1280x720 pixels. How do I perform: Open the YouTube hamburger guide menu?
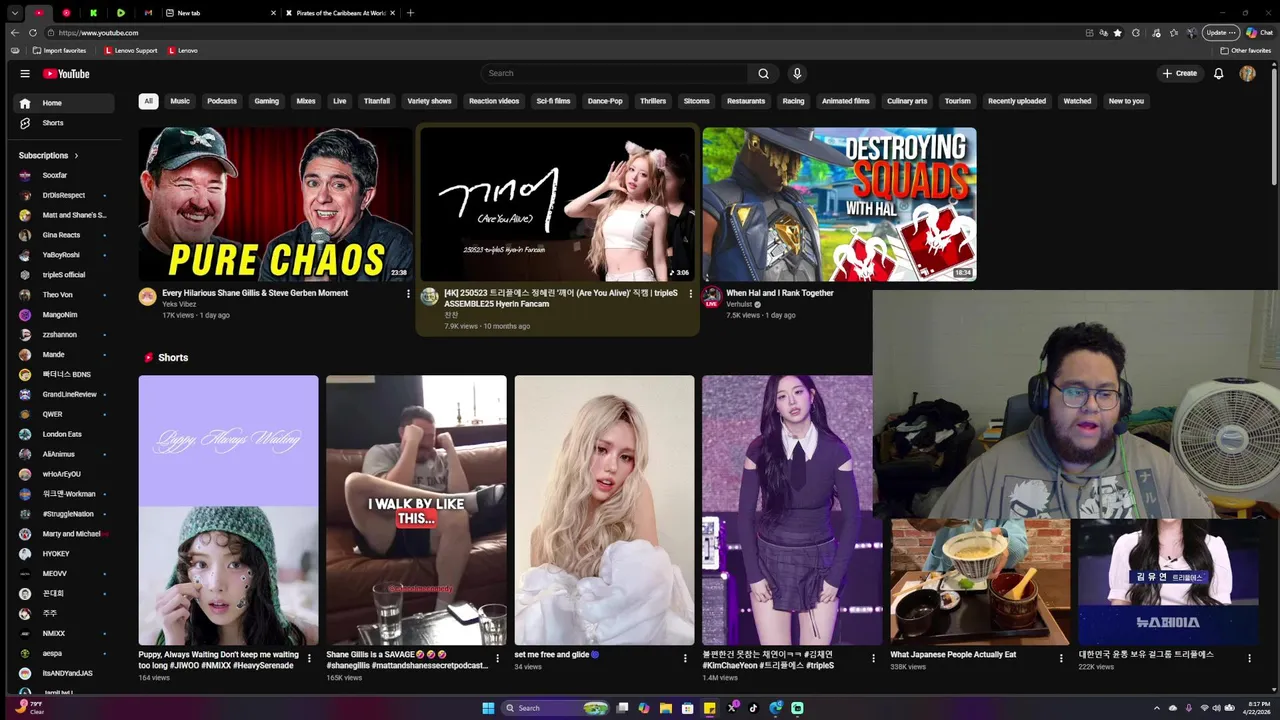click(25, 73)
